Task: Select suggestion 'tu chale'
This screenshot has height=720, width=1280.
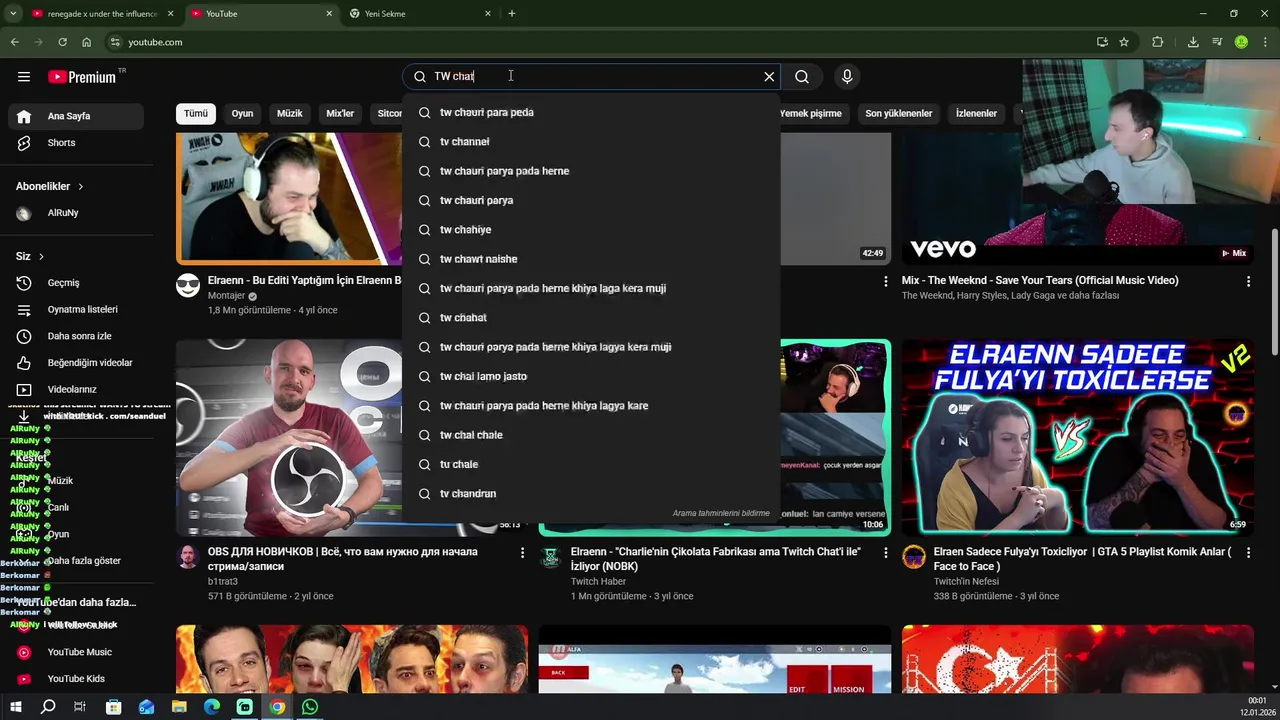Action: pos(591,464)
